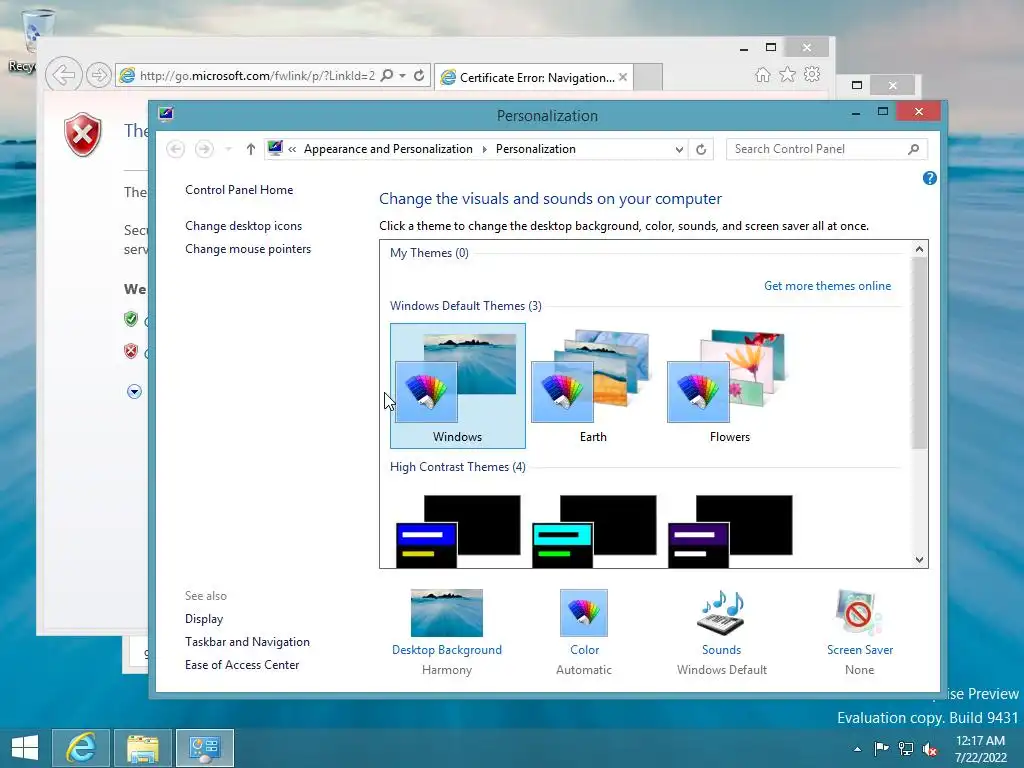Viewport: 1024px width, 768px height.
Task: Click the Personalization window back arrow
Action: pyautogui.click(x=175, y=149)
